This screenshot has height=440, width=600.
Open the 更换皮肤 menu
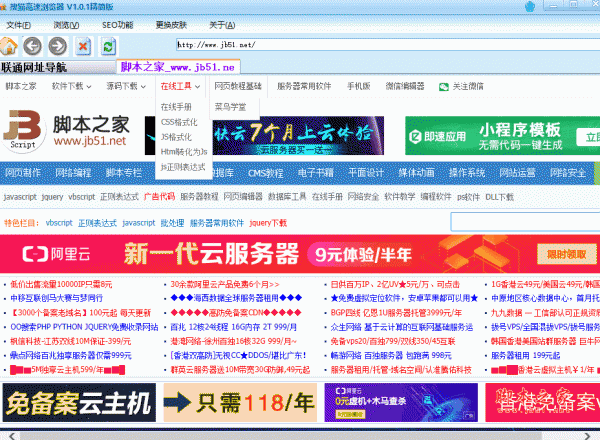tap(171, 25)
